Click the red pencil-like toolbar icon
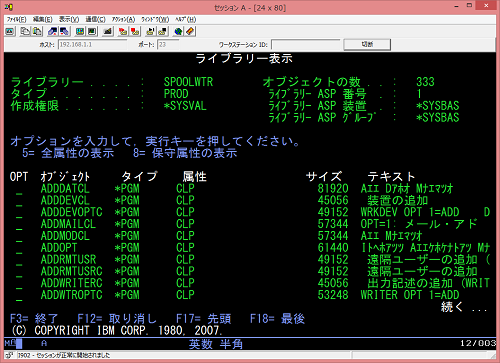Viewport: 500px width, 363px height. pos(190,31)
